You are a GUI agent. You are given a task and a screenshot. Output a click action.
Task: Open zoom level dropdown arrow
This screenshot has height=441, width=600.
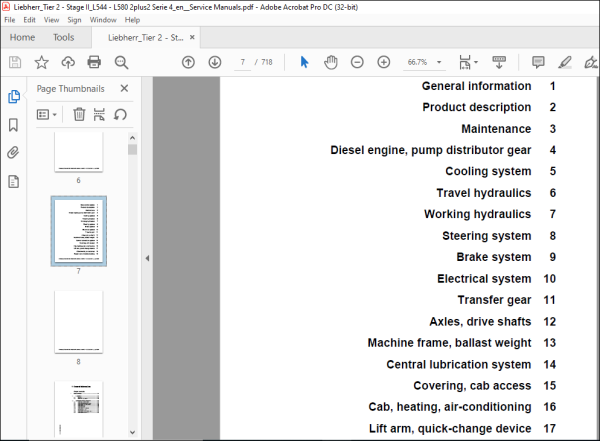coord(439,62)
